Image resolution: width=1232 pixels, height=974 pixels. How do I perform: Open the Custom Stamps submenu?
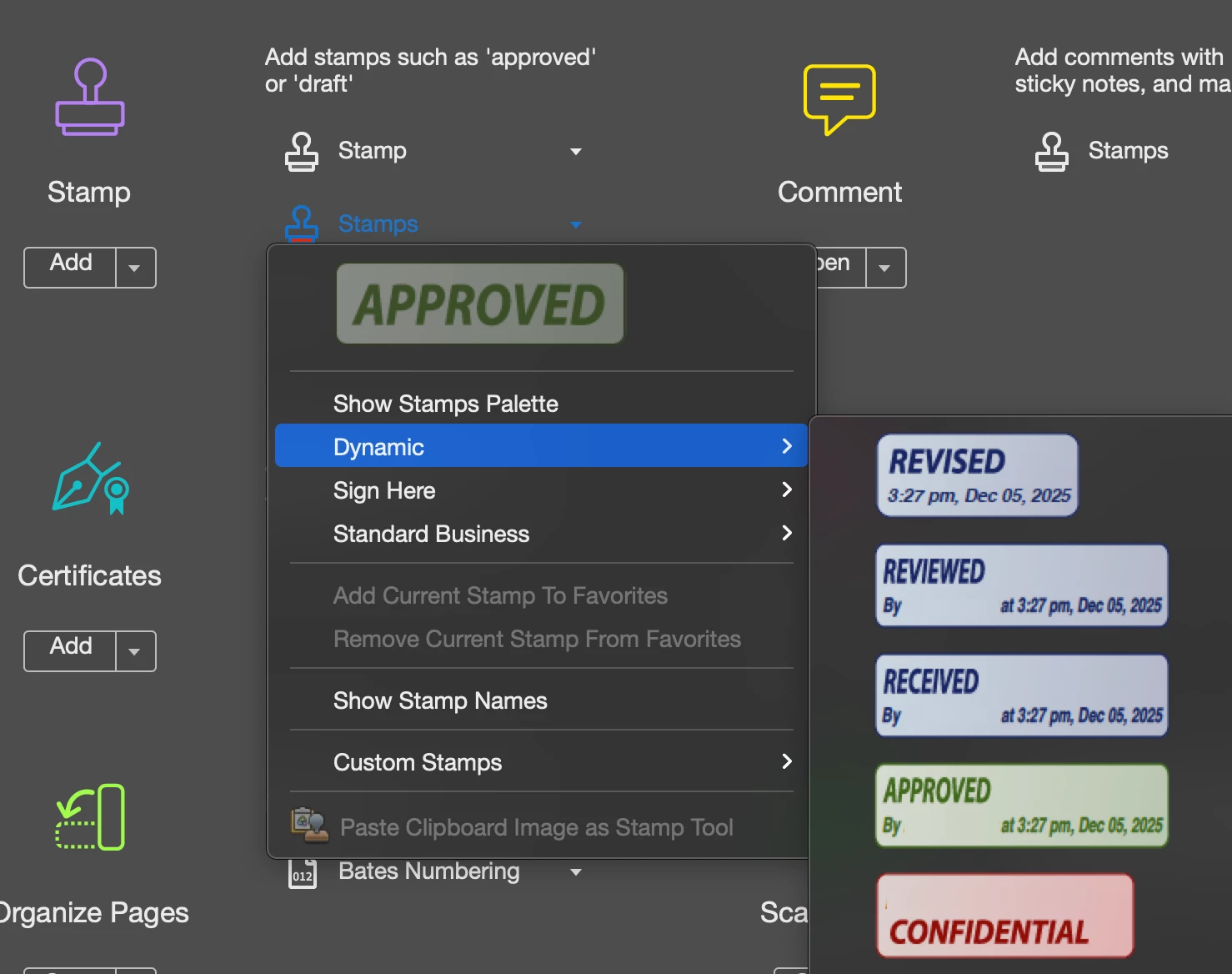(541, 762)
